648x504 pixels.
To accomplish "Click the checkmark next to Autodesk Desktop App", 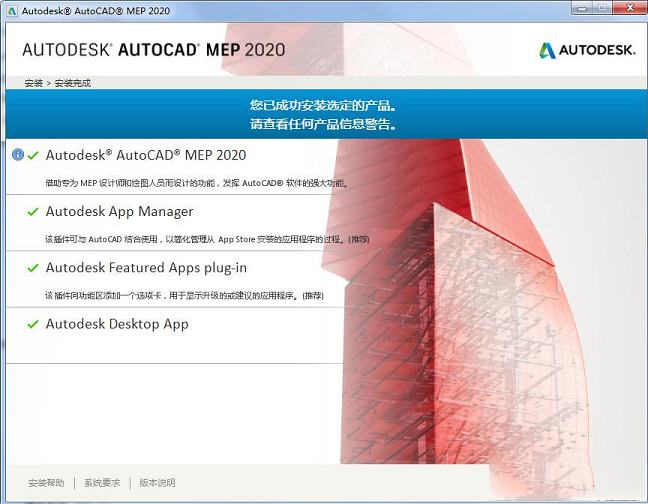I will [x=33, y=324].
